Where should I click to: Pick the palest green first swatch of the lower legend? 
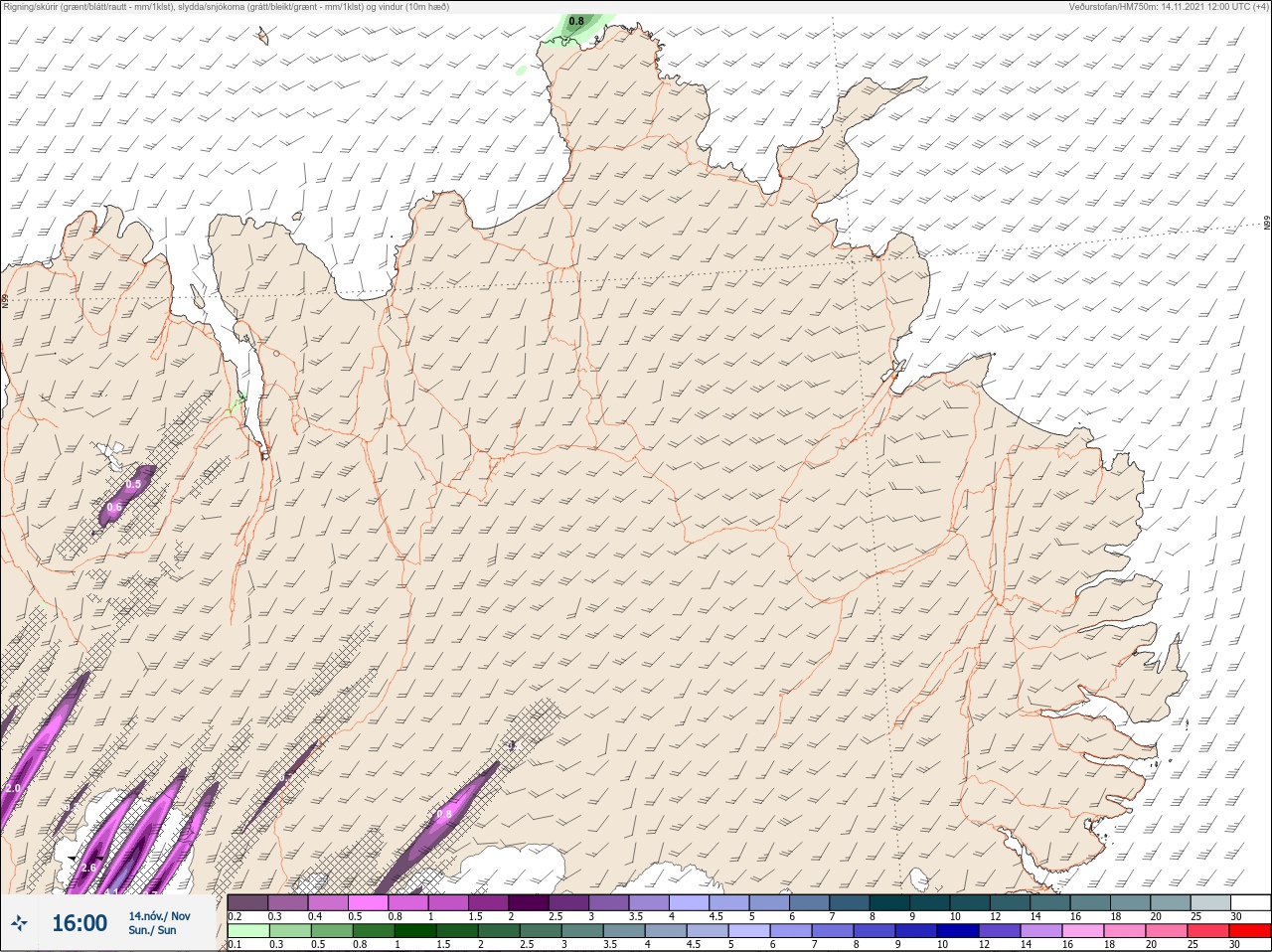[248, 931]
